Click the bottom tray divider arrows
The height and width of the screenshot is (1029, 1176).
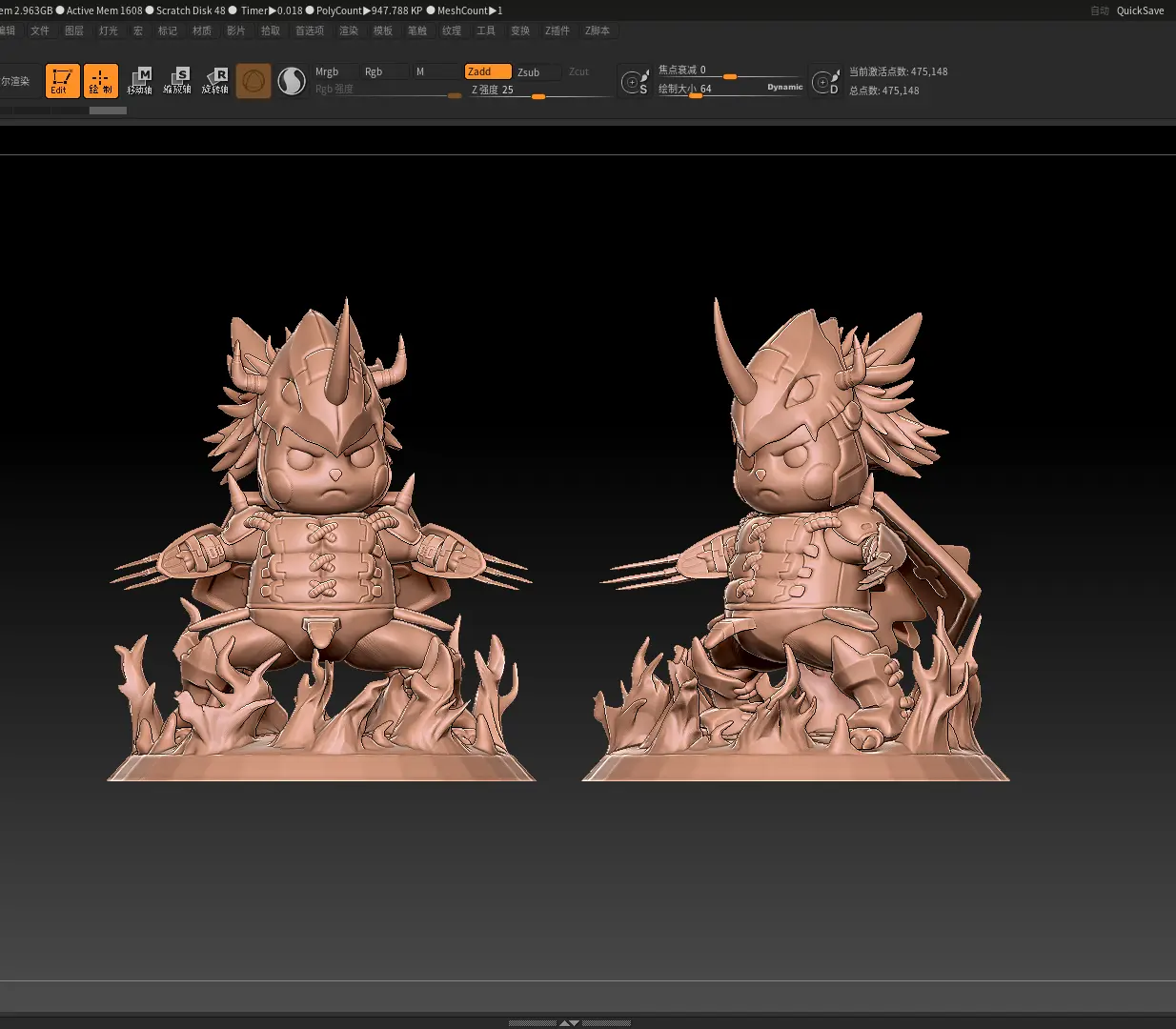pos(569,1022)
